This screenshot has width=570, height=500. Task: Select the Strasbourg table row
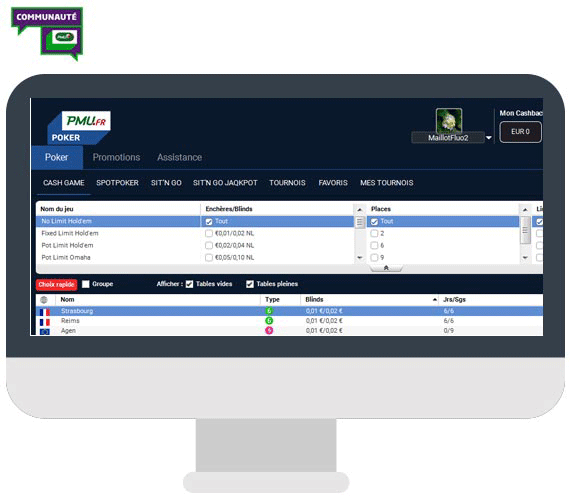(x=289, y=311)
